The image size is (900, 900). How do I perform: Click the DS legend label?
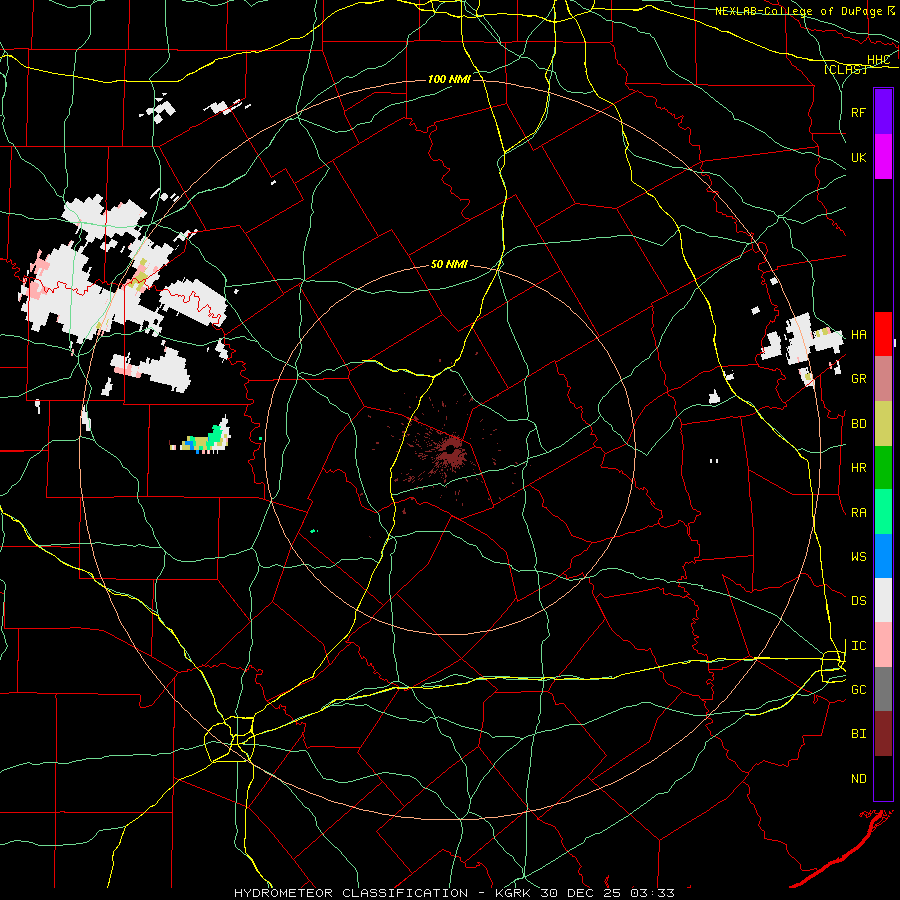point(858,601)
